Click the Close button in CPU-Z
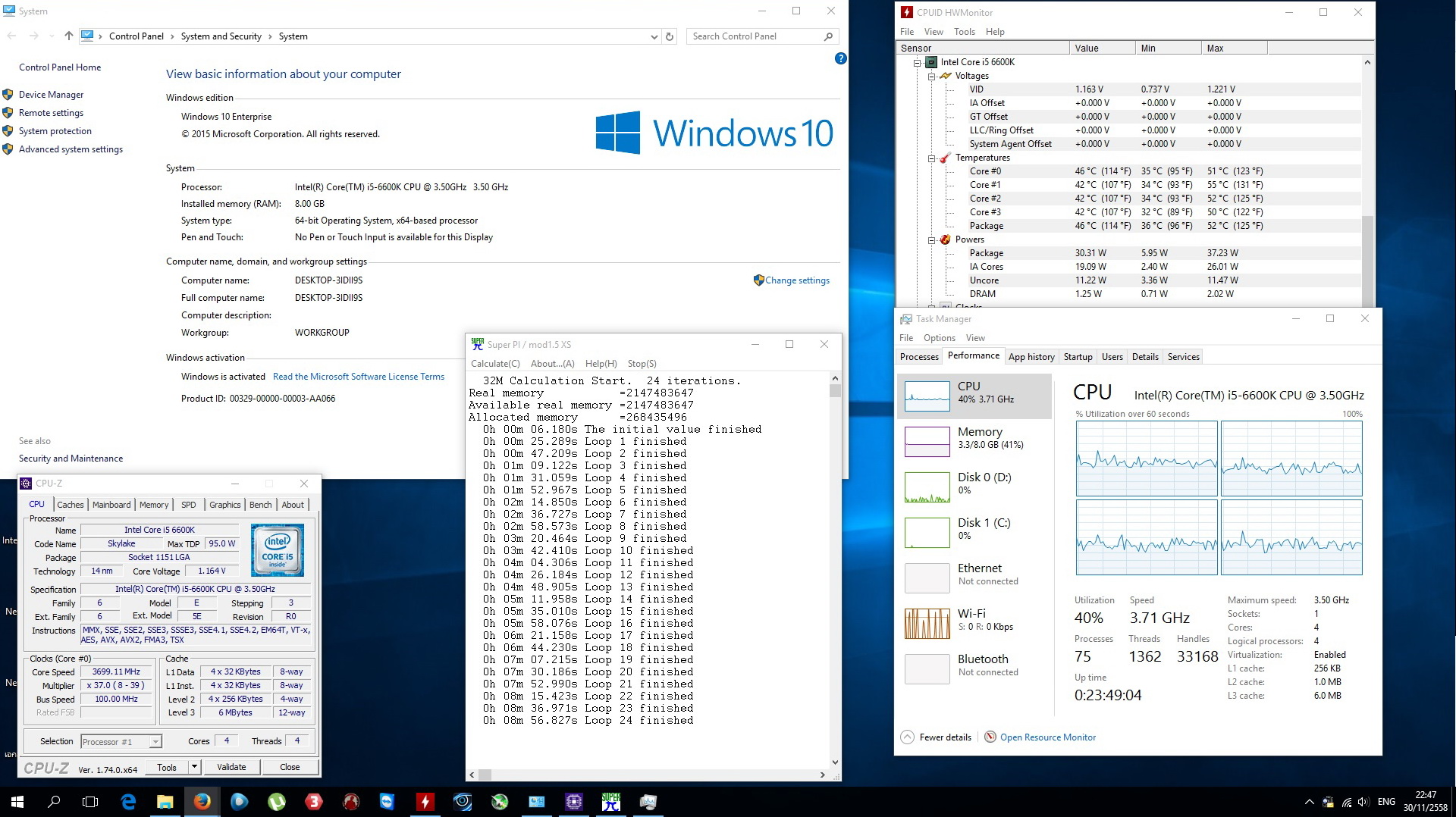Viewport: 1456px width, 817px height. [290, 767]
